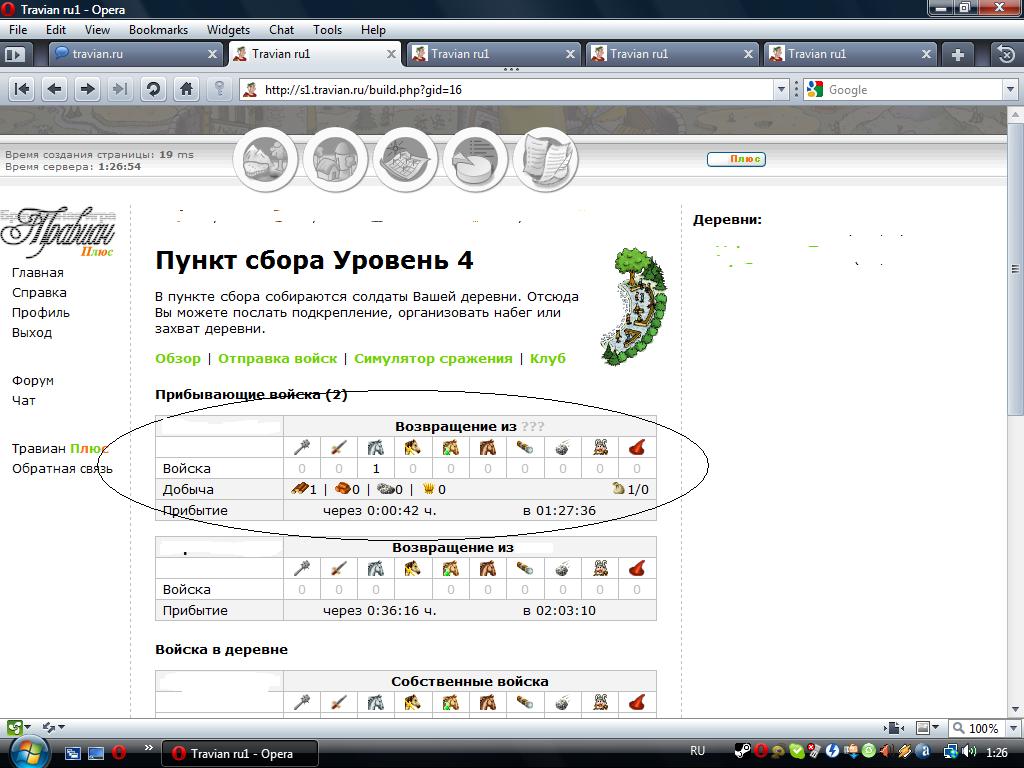
Task: Click the Rewind navigation button
Action: (x=22, y=89)
